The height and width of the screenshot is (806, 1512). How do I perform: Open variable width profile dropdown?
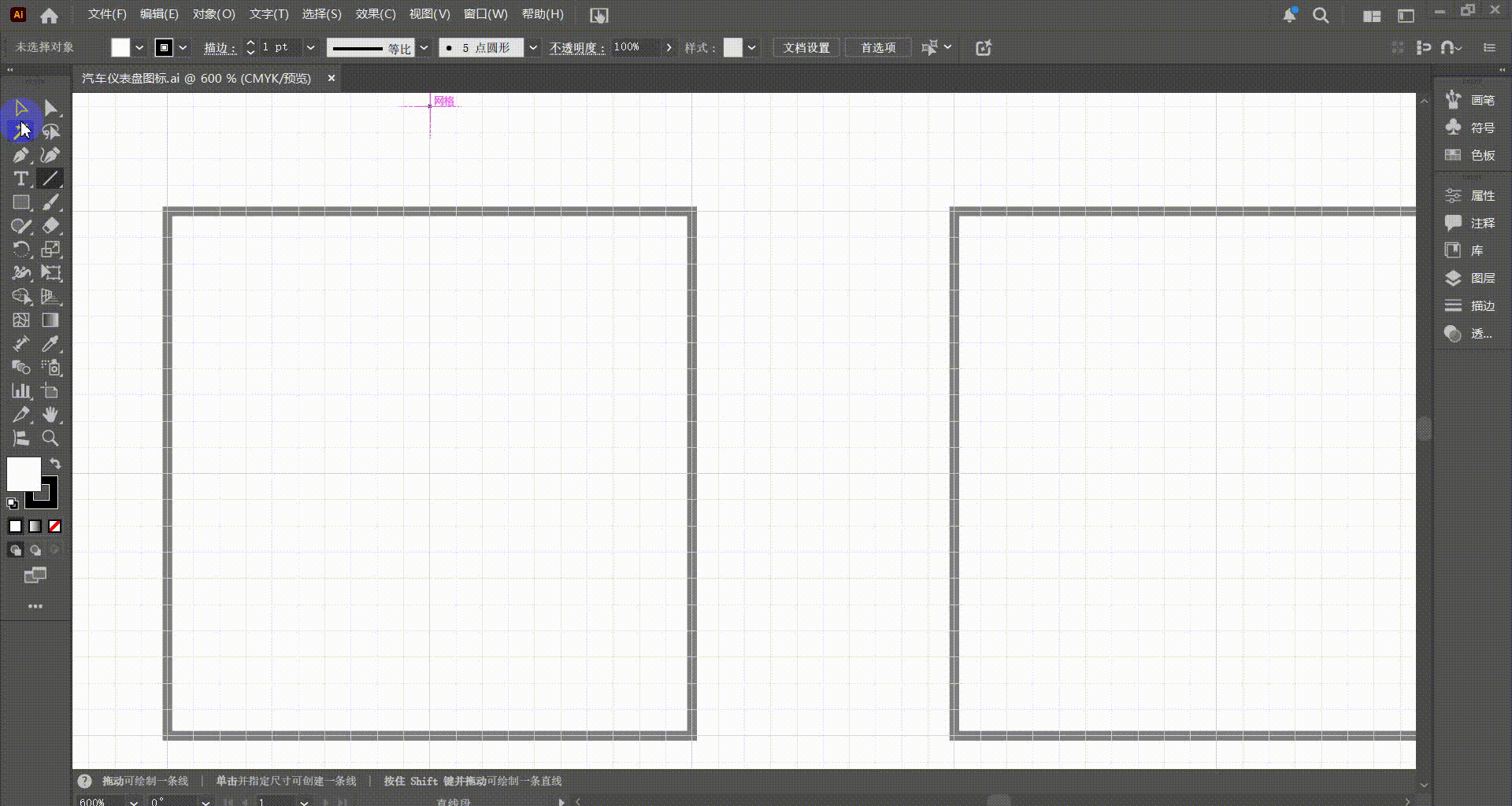tap(424, 48)
